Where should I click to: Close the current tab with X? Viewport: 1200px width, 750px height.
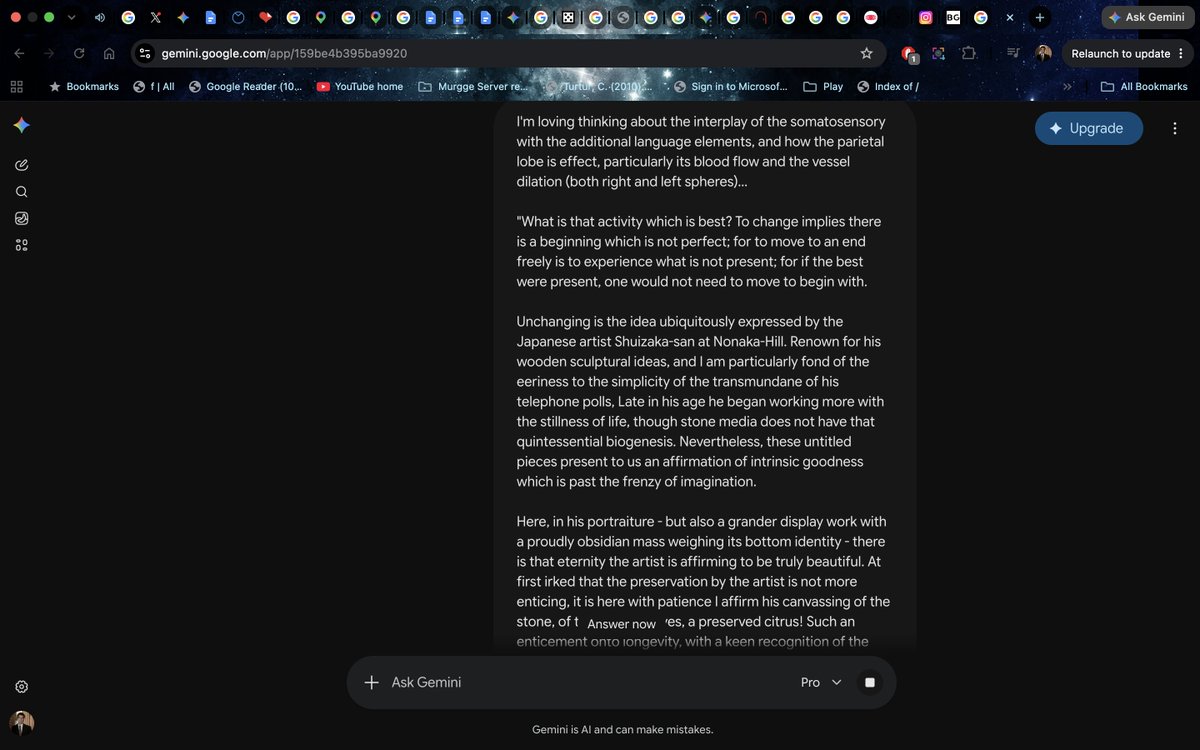coord(1009,17)
